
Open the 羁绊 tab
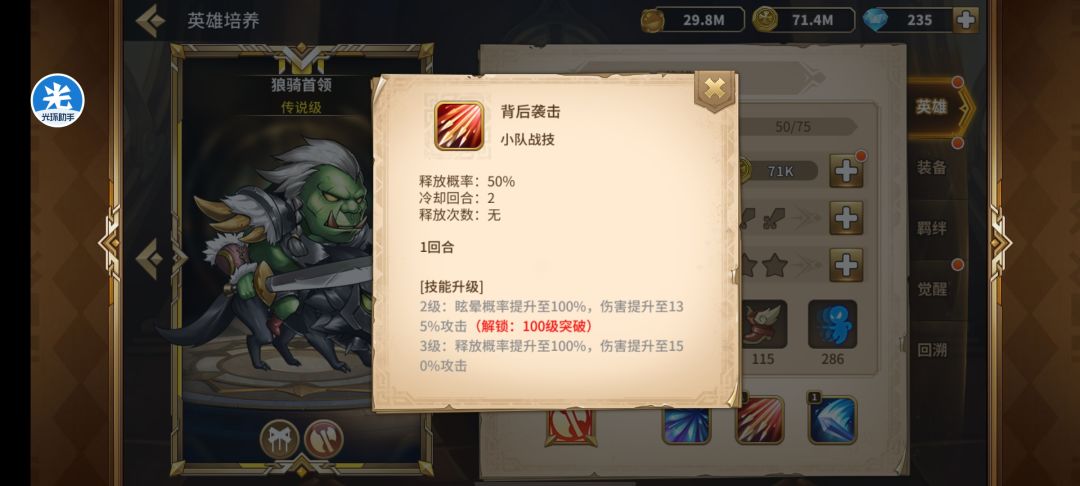tap(932, 229)
